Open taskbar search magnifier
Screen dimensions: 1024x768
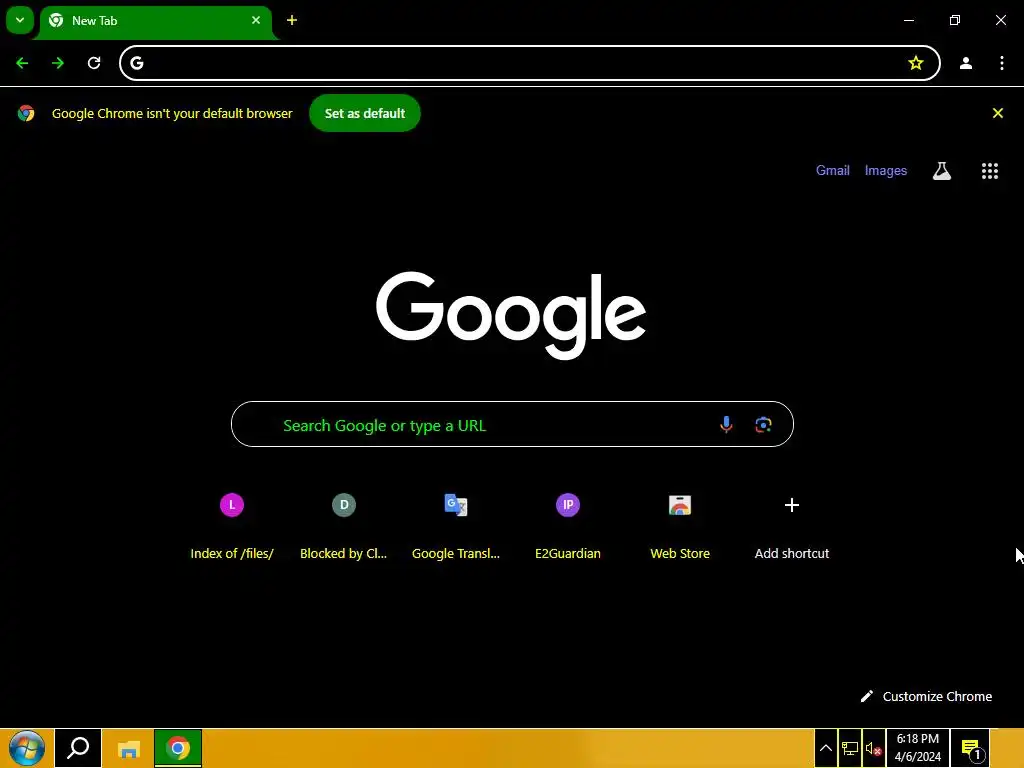point(78,748)
